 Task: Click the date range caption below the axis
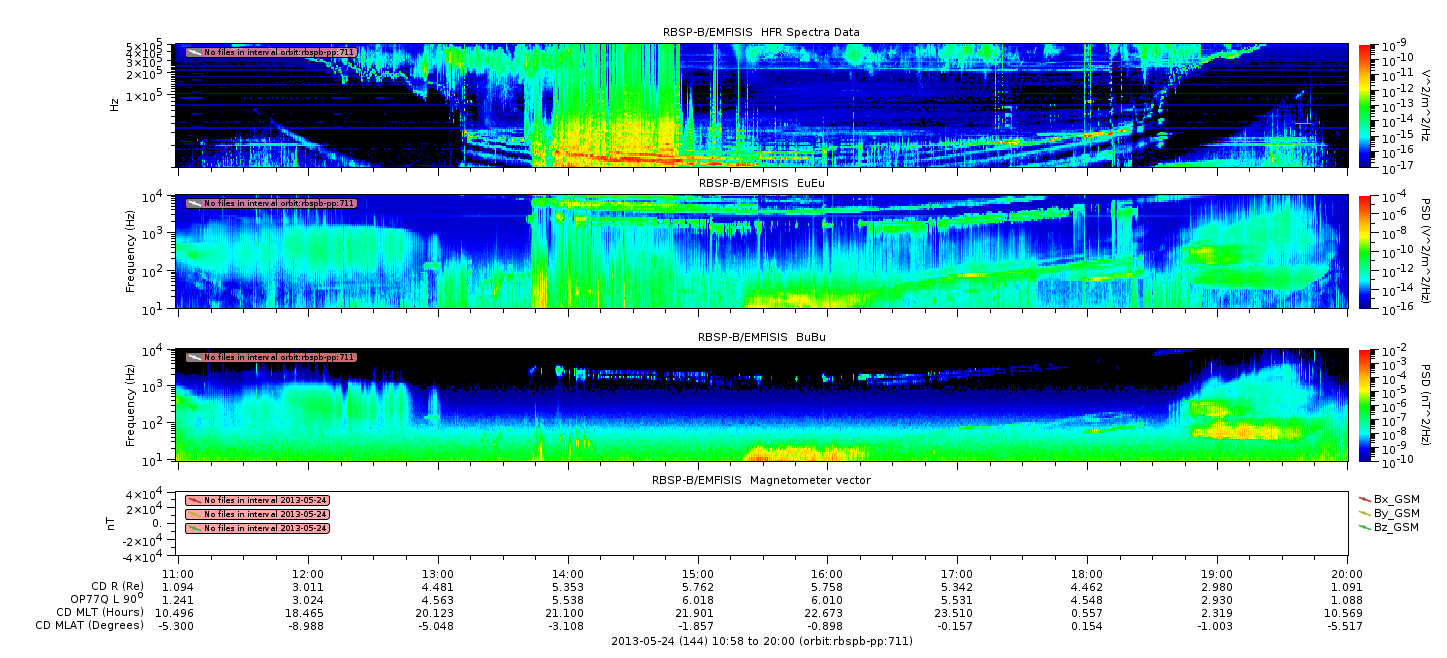(x=761, y=641)
